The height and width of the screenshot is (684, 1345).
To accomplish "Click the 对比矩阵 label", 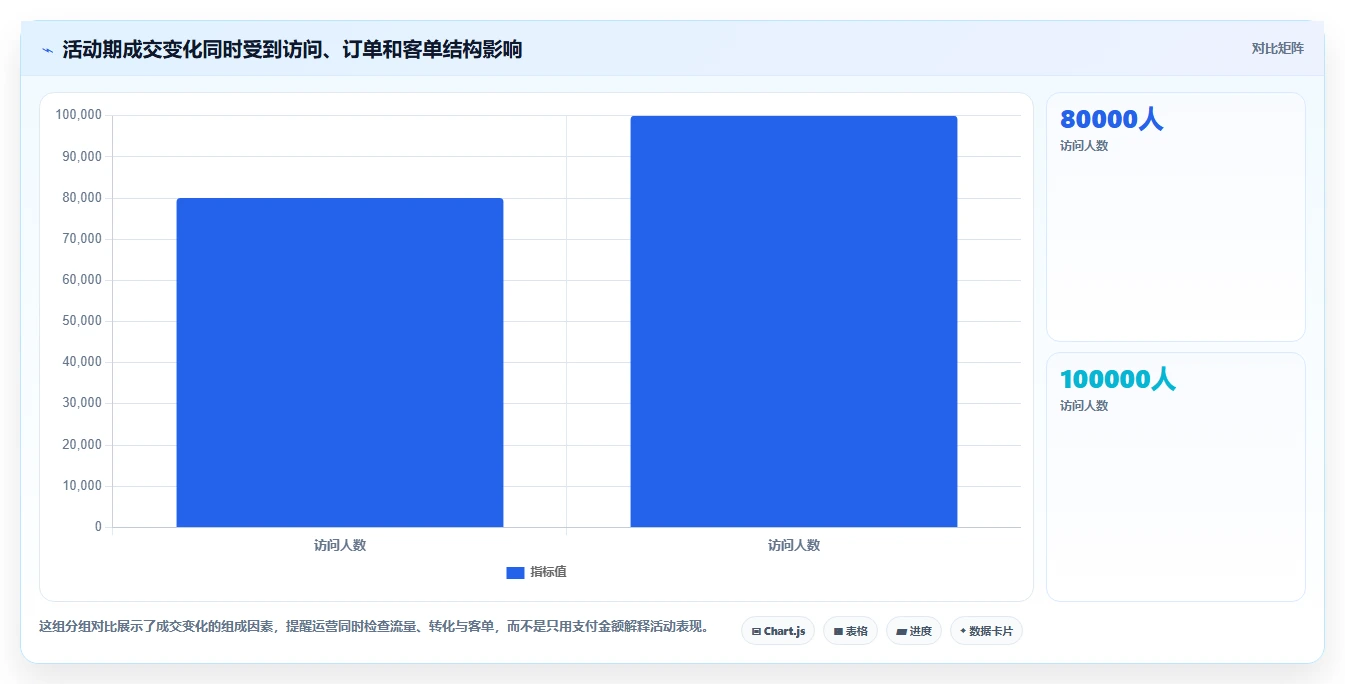I will pyautogui.click(x=1277, y=48).
